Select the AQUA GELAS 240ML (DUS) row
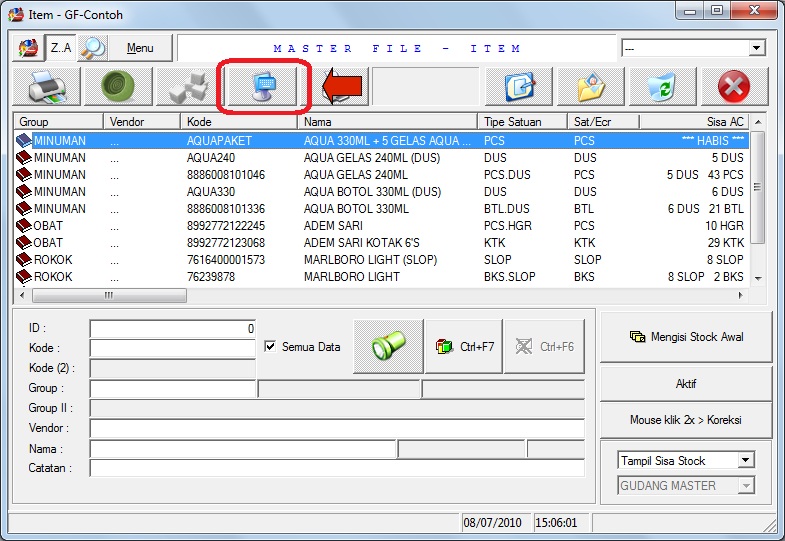Image resolution: width=785 pixels, height=541 pixels. coord(381,158)
